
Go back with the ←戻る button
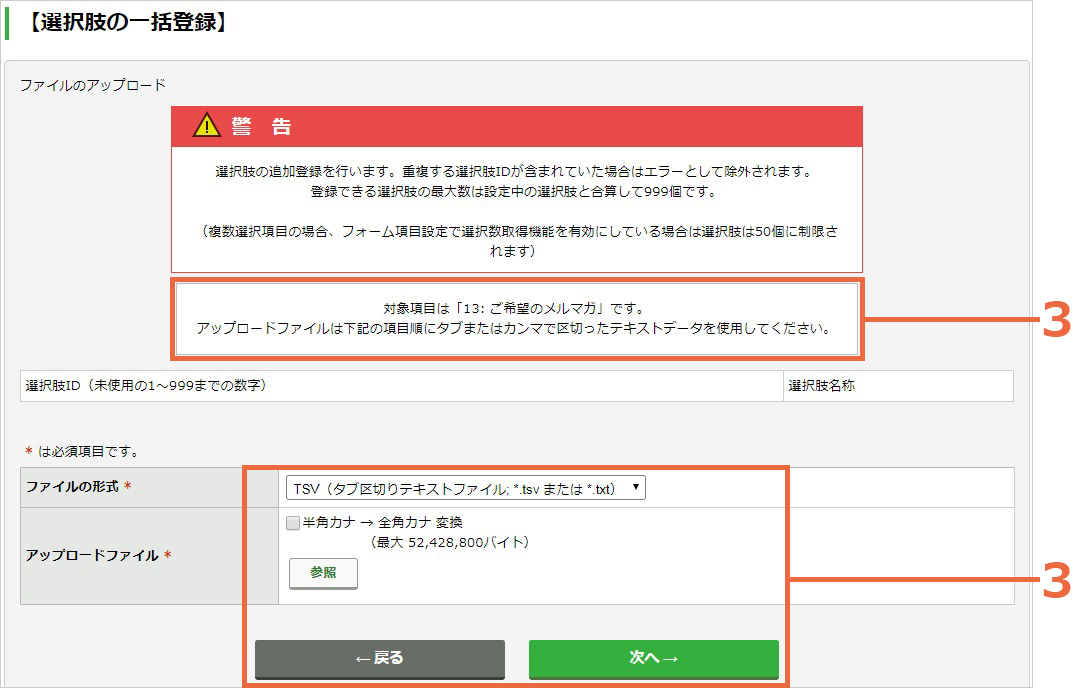pyautogui.click(x=380, y=659)
